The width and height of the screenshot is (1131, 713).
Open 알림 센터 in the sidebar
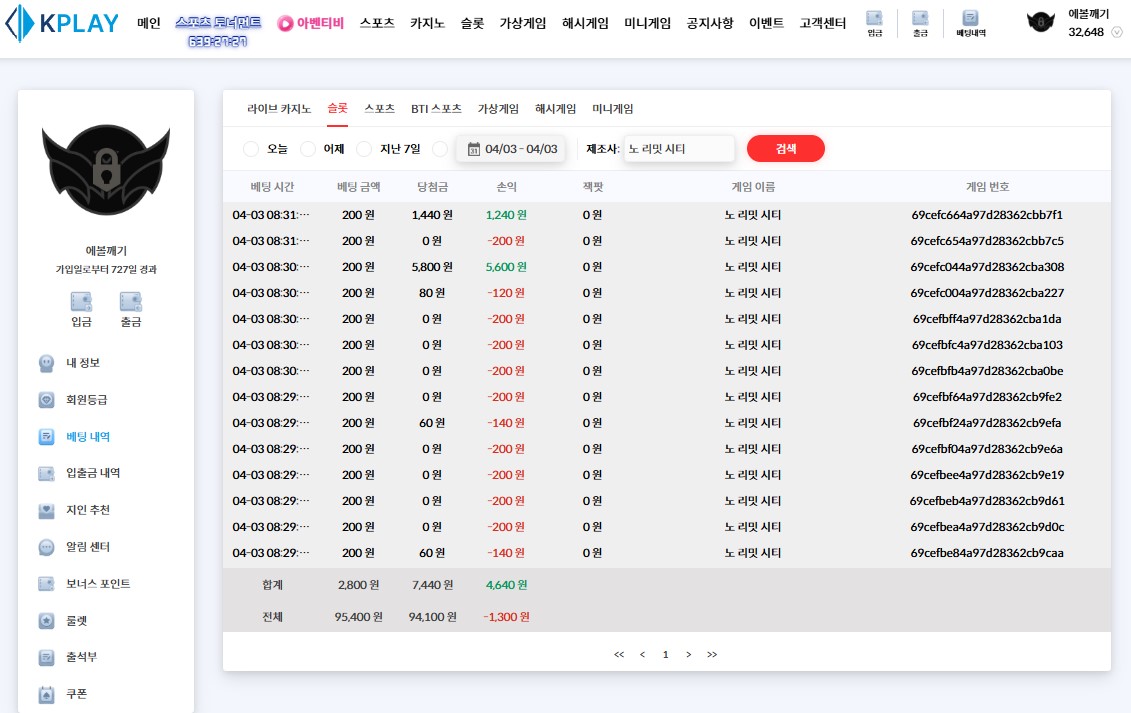pyautogui.click(x=87, y=547)
